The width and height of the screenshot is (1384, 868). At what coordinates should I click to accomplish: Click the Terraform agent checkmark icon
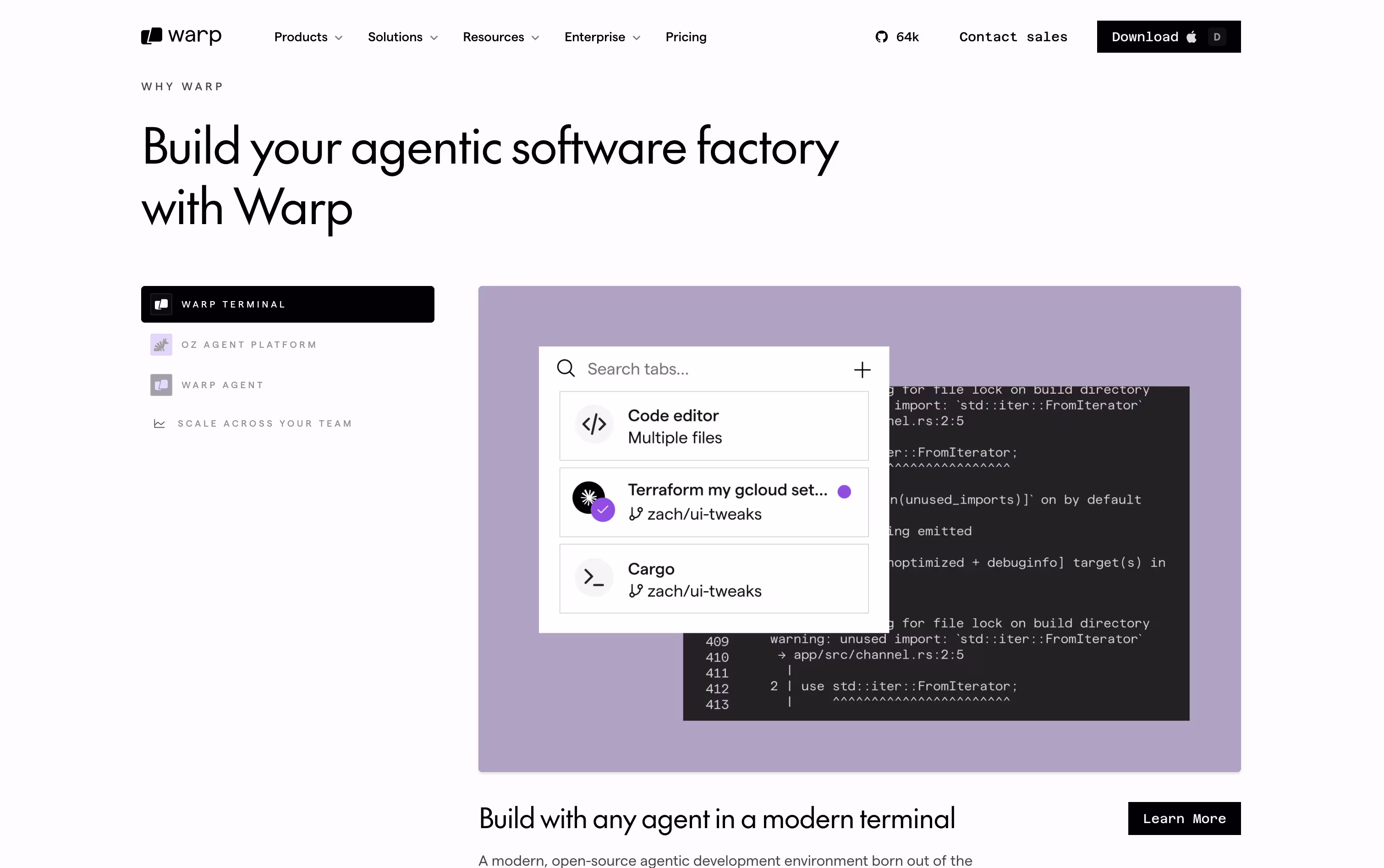point(603,509)
